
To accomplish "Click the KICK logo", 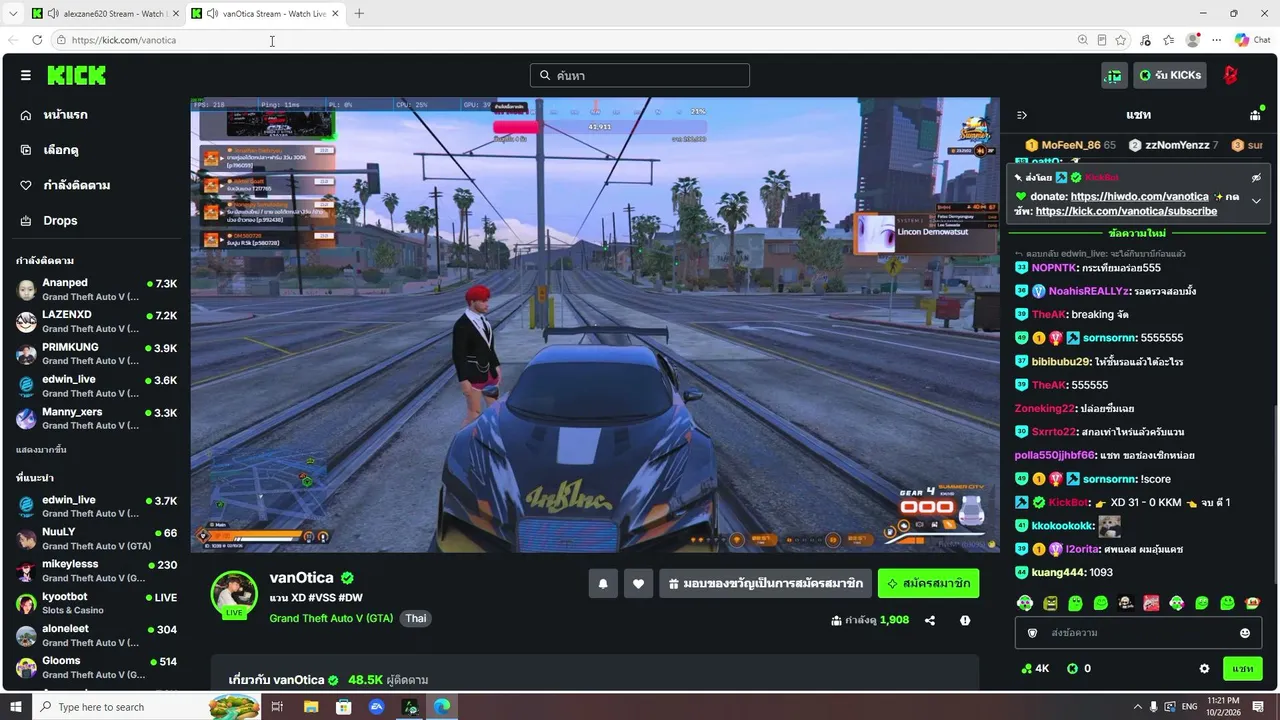I will tap(76, 75).
